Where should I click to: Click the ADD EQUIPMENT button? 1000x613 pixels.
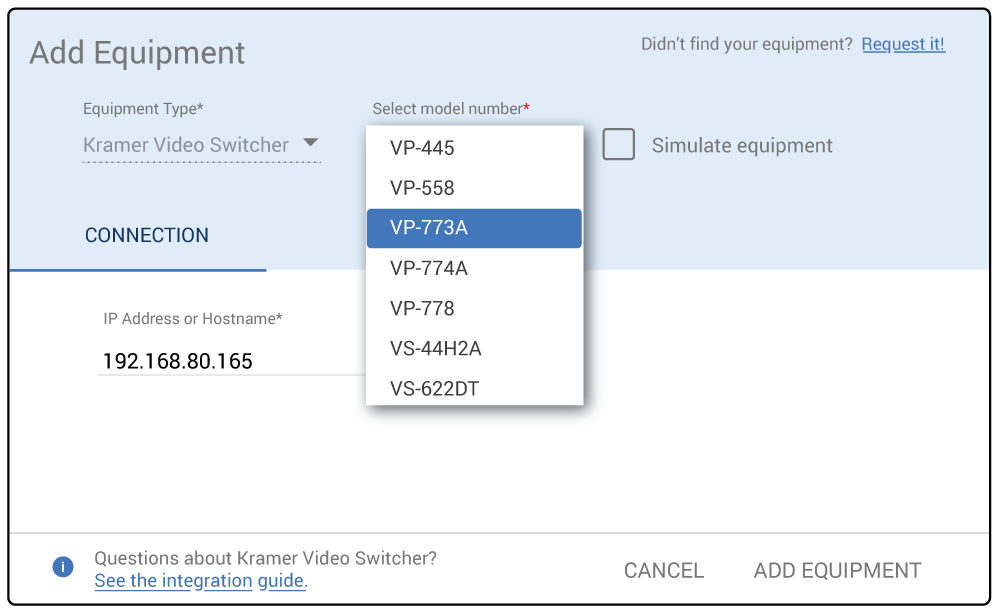pos(837,570)
